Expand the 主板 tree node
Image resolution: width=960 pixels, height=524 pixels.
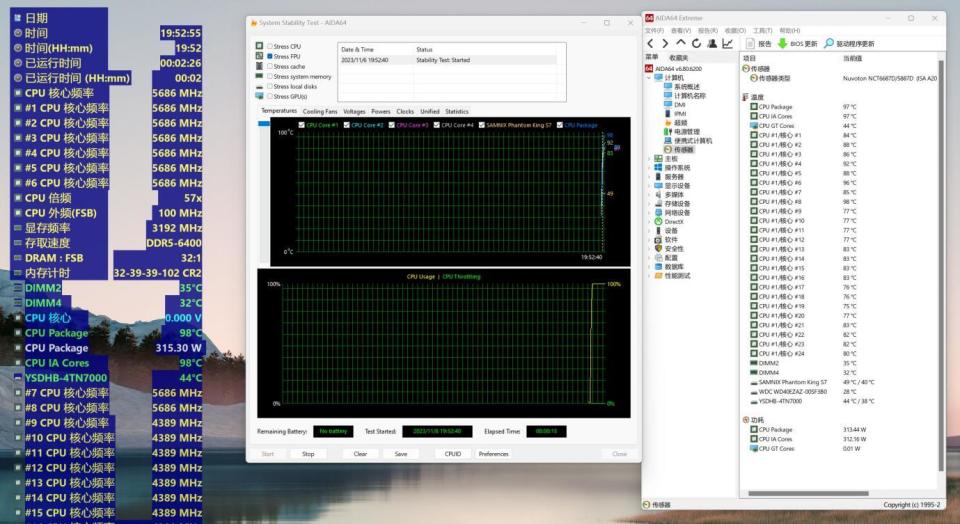[648, 159]
